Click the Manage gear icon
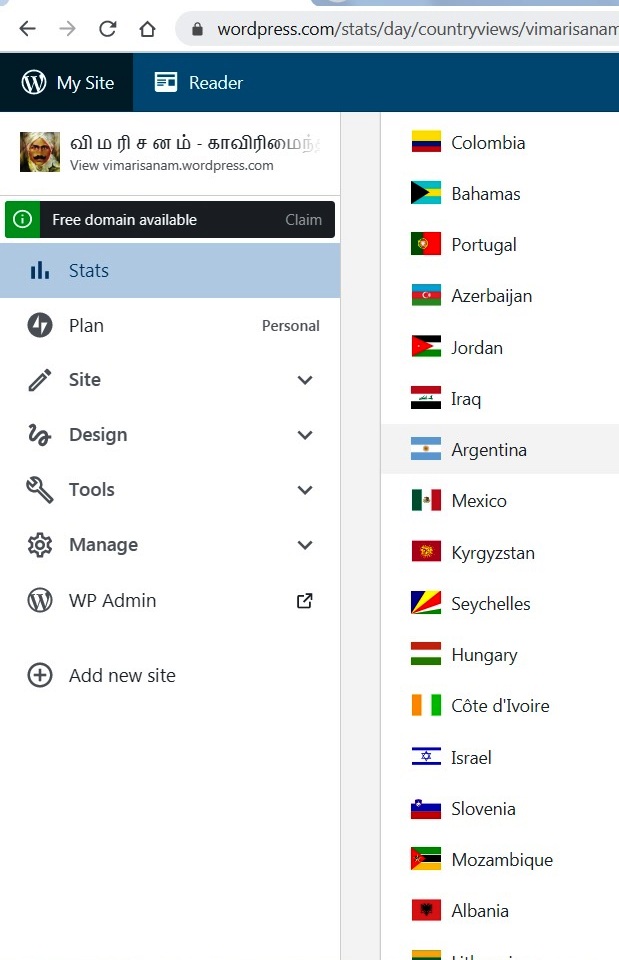 (x=40, y=545)
